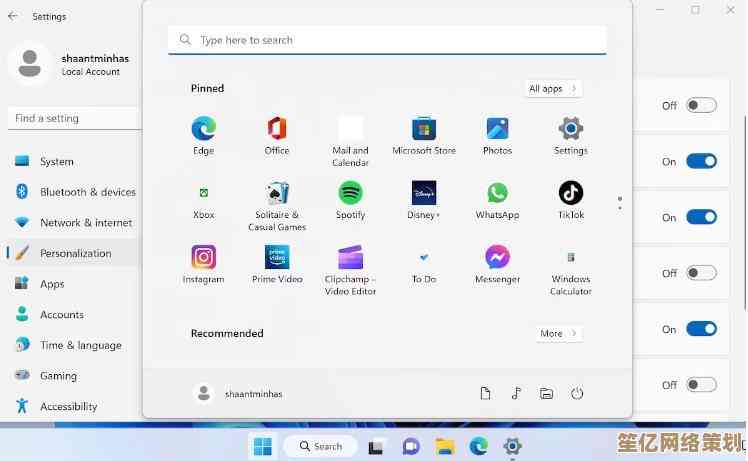748x461 pixels.
Task: Select Bluetooth & devices in the Settings sidebar
Action: point(87,192)
